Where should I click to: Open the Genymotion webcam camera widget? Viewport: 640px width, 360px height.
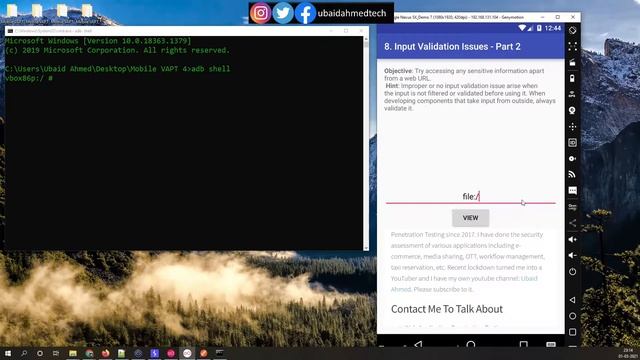pos(572,111)
